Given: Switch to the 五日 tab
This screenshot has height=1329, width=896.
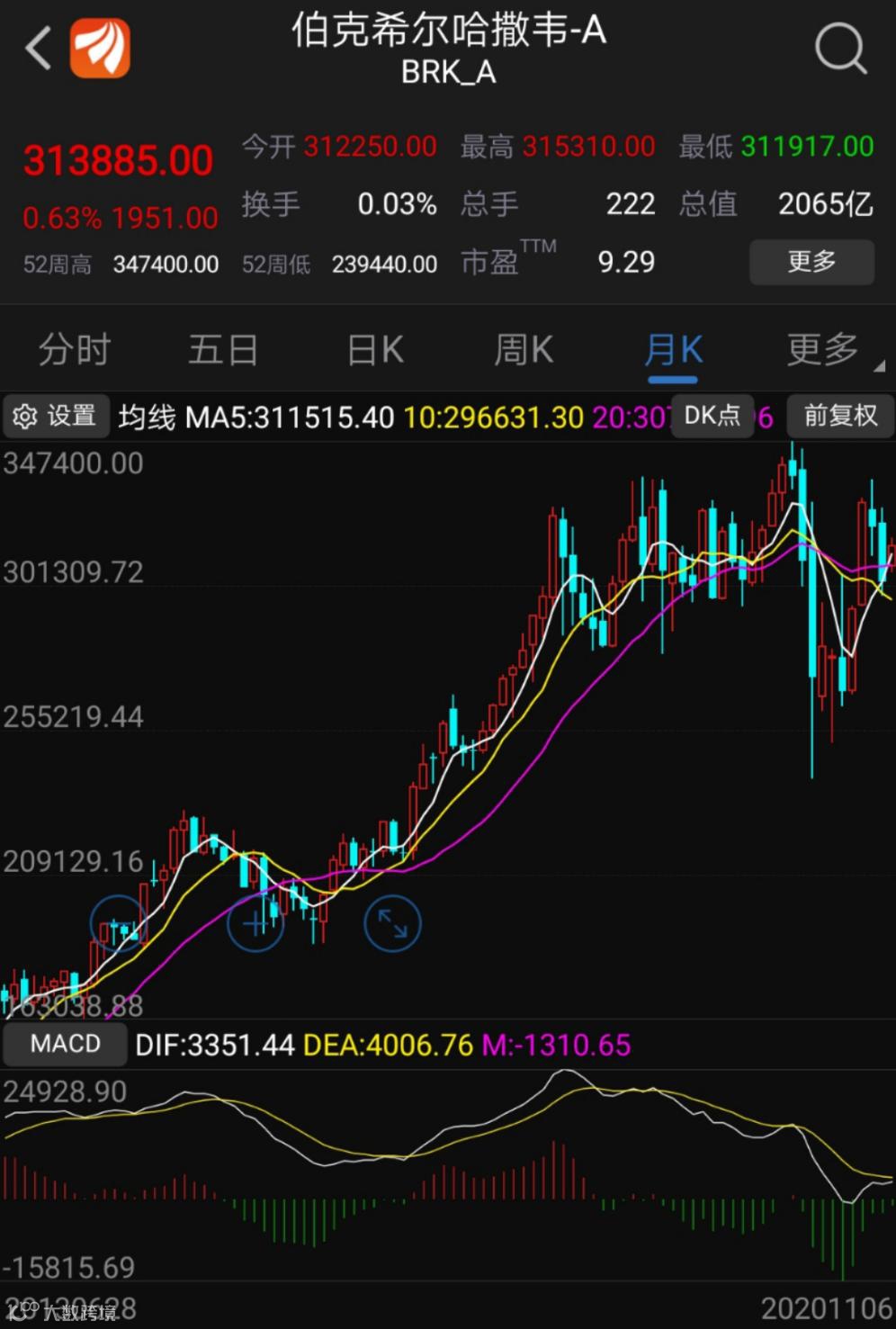Looking at the screenshot, I should pyautogui.click(x=223, y=349).
